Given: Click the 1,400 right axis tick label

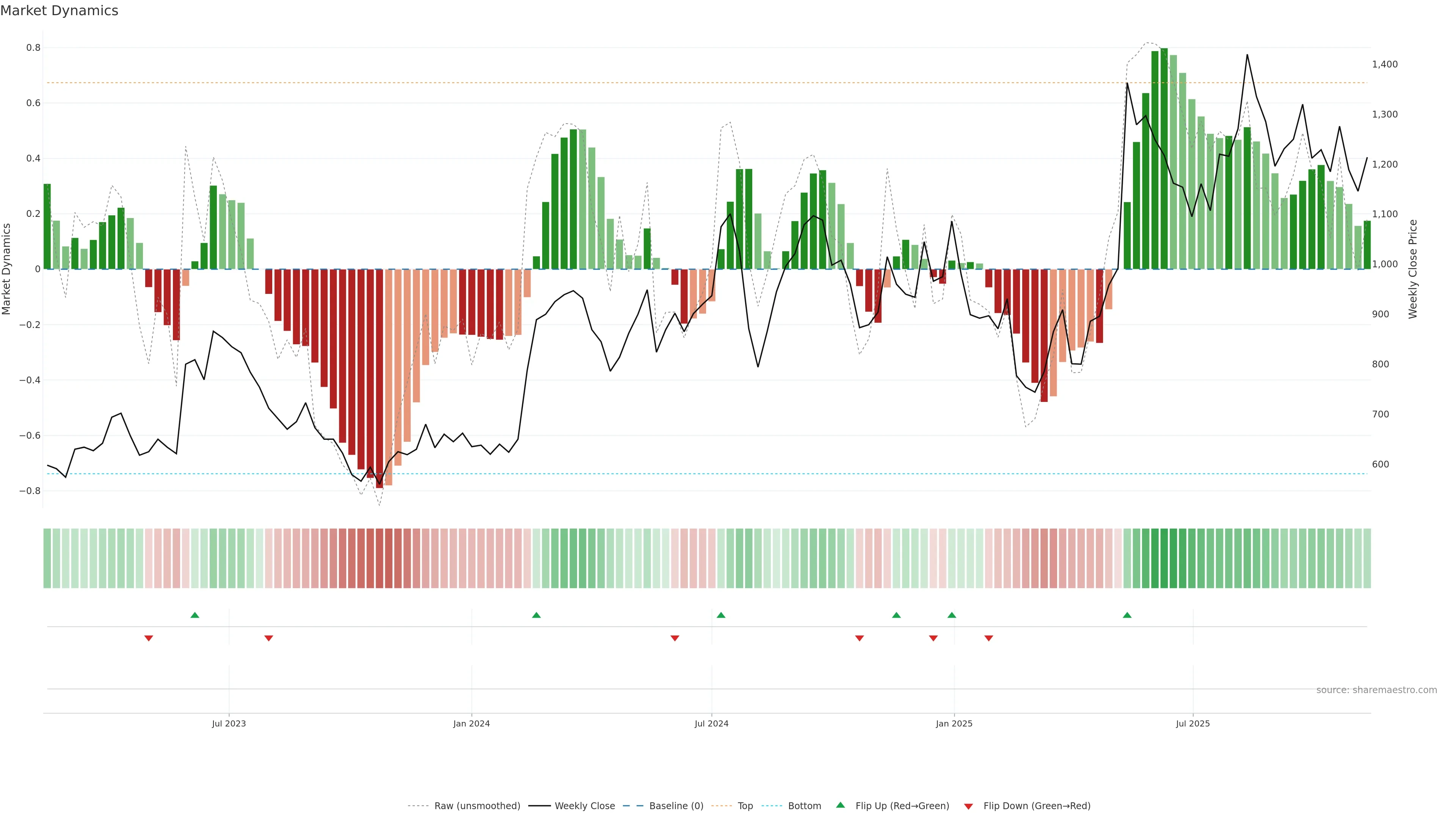Looking at the screenshot, I should point(1385,64).
